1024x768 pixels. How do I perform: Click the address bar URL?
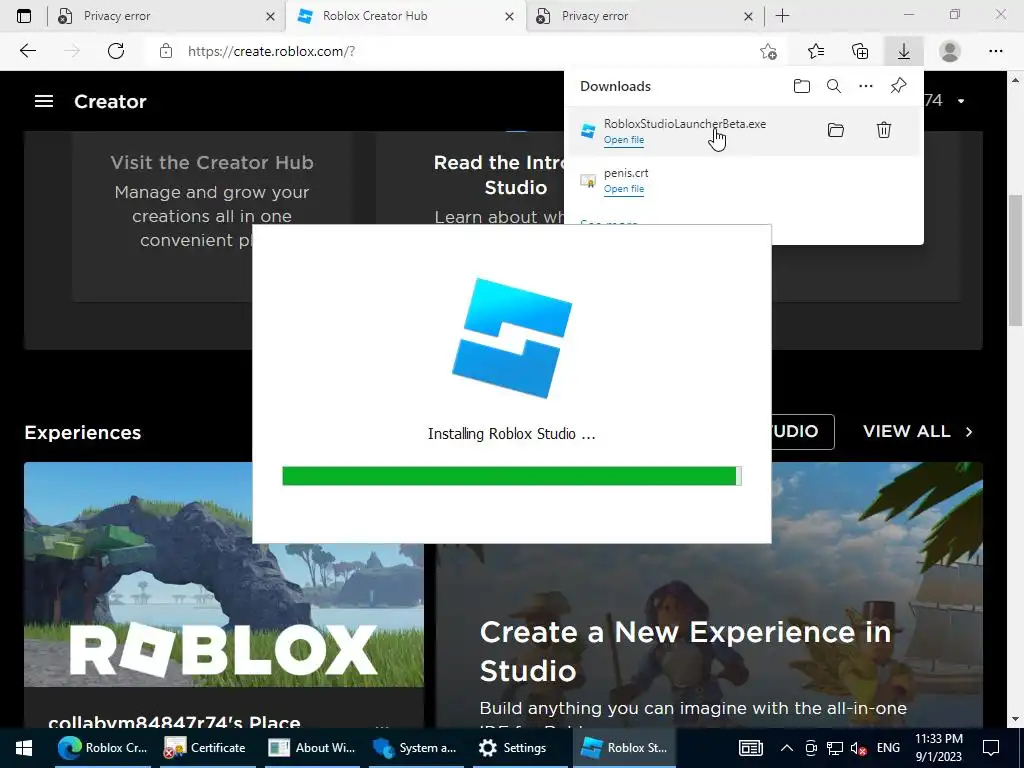point(271,51)
